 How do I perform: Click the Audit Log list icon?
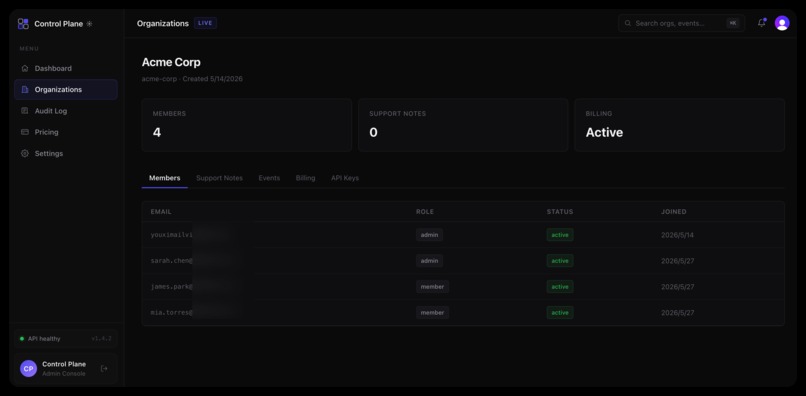pyautogui.click(x=25, y=111)
